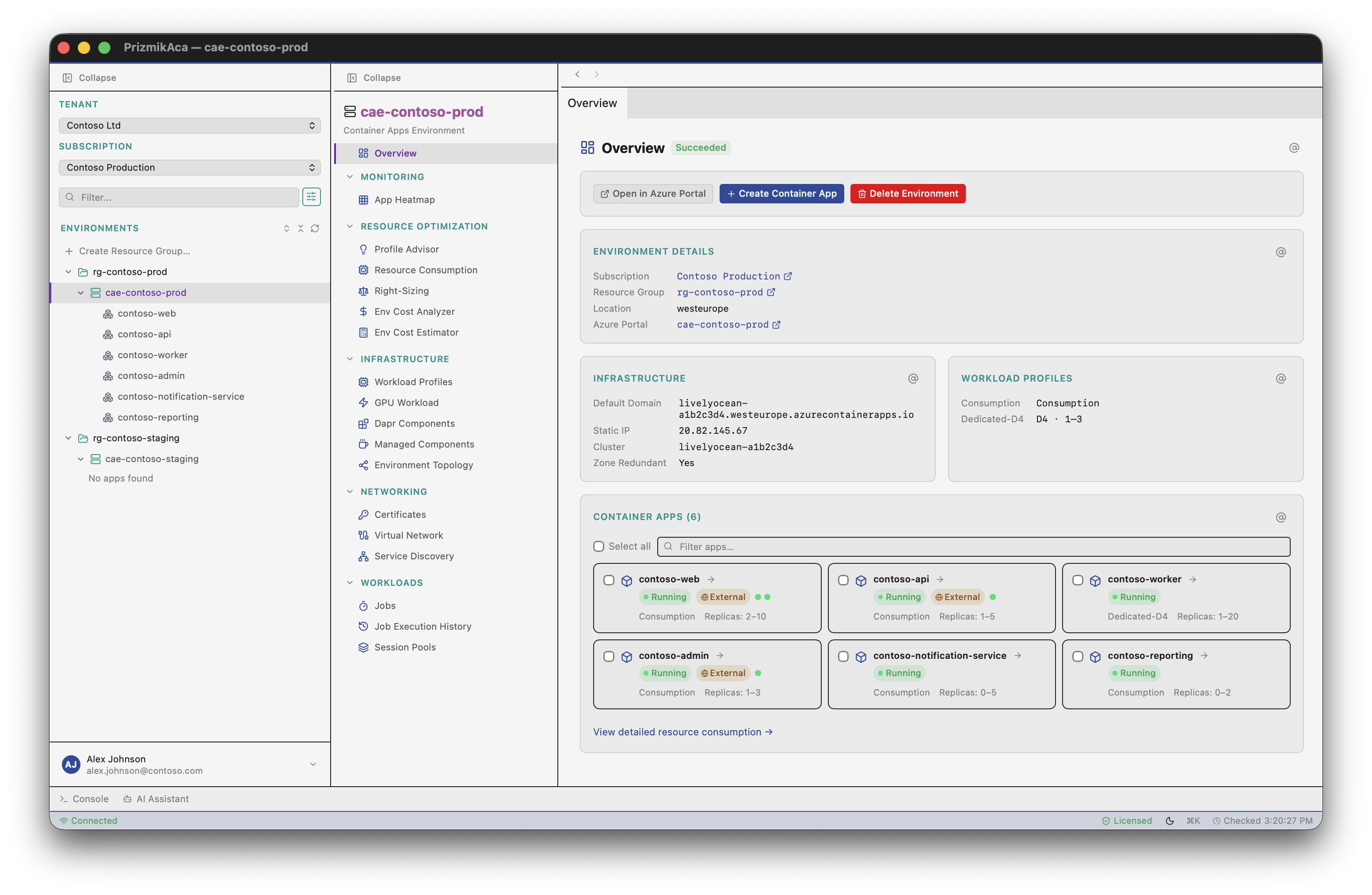Open the Console panel
The height and width of the screenshot is (895, 1372).
[84, 799]
